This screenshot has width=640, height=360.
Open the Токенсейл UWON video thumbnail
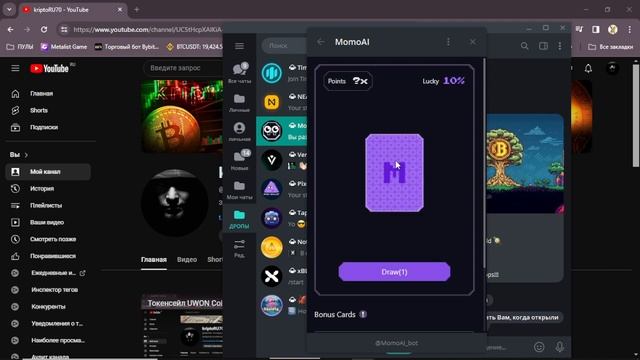click(x=182, y=327)
